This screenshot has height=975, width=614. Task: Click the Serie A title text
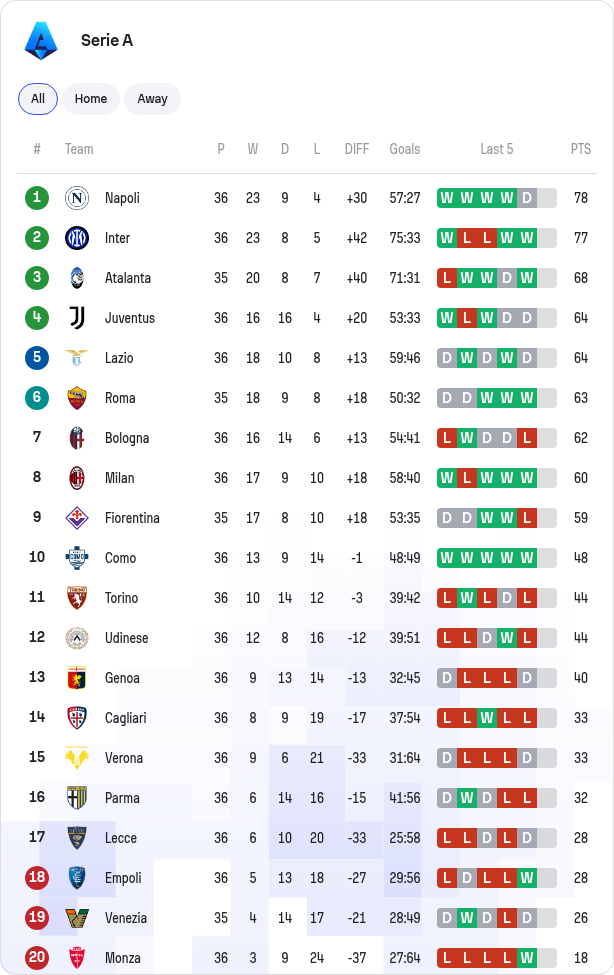pyautogui.click(x=107, y=40)
